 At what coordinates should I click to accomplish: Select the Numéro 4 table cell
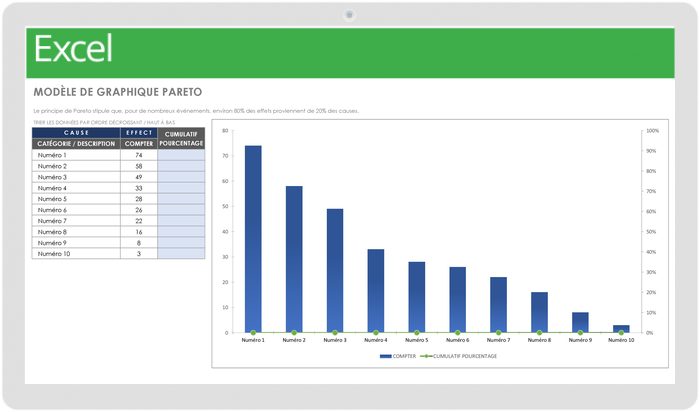[x=76, y=188]
